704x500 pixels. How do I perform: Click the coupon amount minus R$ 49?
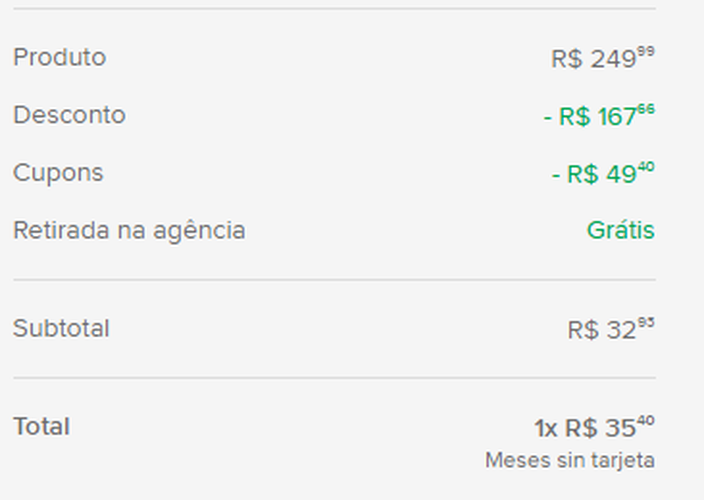click(602, 174)
